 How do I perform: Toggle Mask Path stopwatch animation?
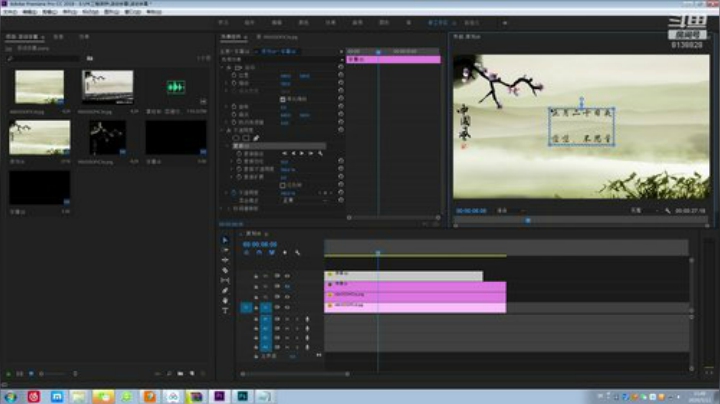click(x=239, y=153)
